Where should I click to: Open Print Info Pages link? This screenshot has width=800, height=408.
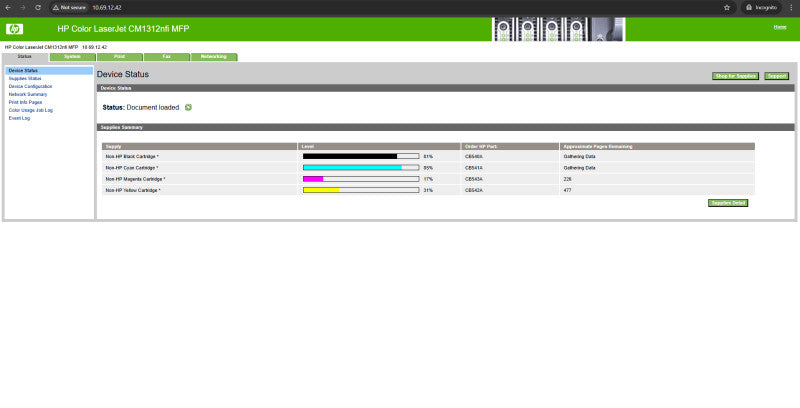pyautogui.click(x=25, y=103)
